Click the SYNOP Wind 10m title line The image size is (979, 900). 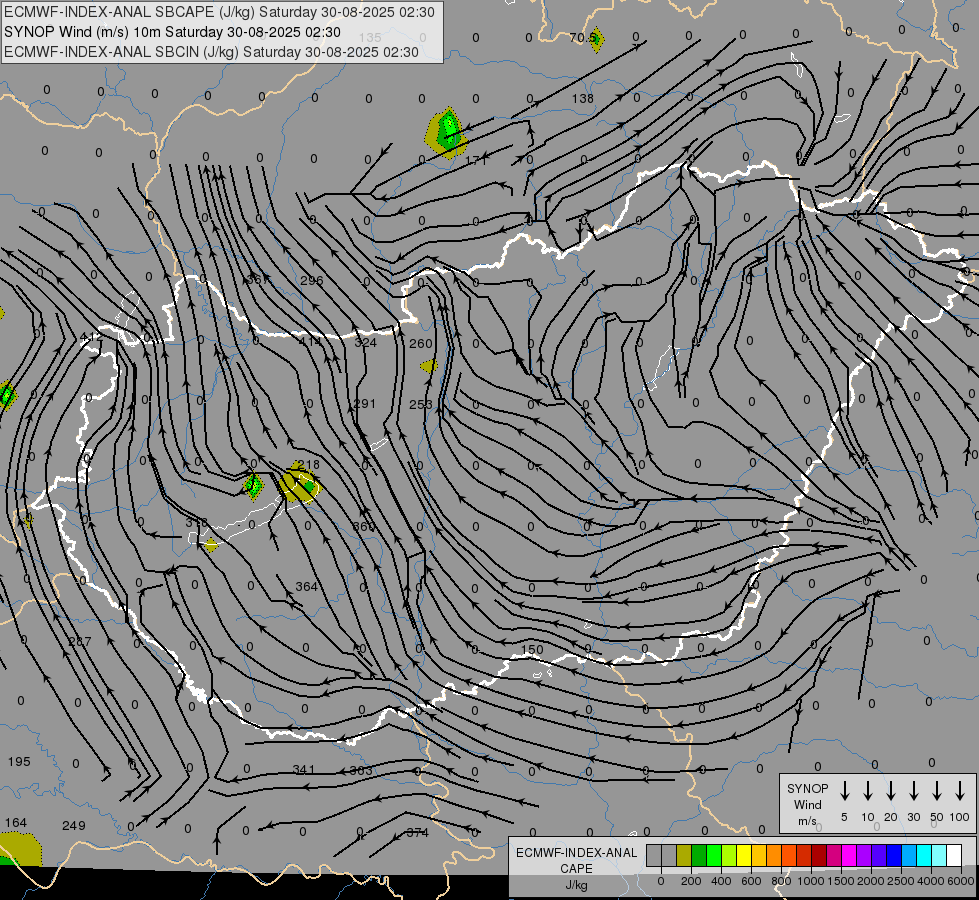(x=172, y=32)
